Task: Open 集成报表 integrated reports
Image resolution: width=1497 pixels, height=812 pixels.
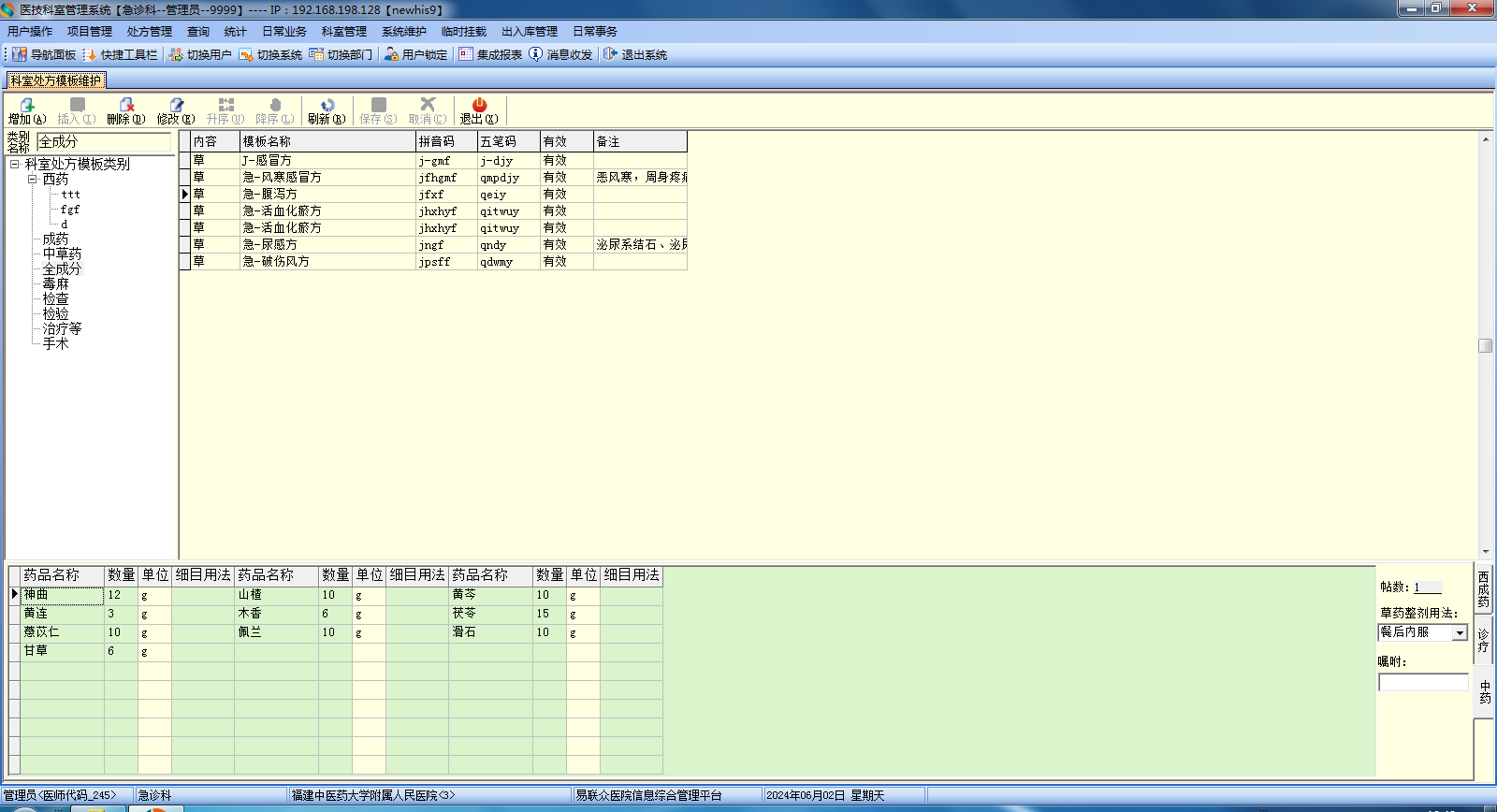Action: [490, 54]
